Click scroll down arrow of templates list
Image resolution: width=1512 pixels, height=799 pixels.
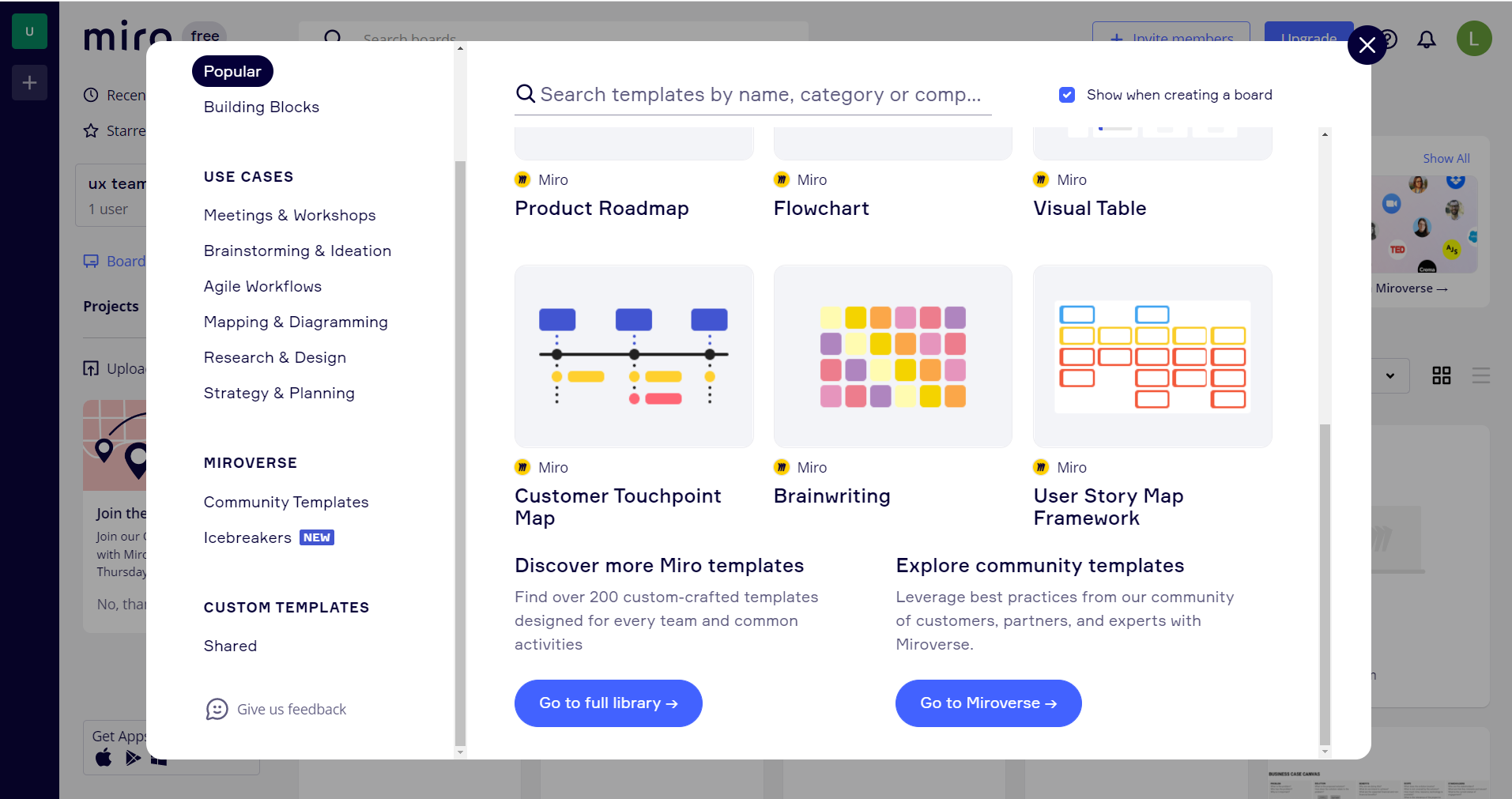(1325, 752)
